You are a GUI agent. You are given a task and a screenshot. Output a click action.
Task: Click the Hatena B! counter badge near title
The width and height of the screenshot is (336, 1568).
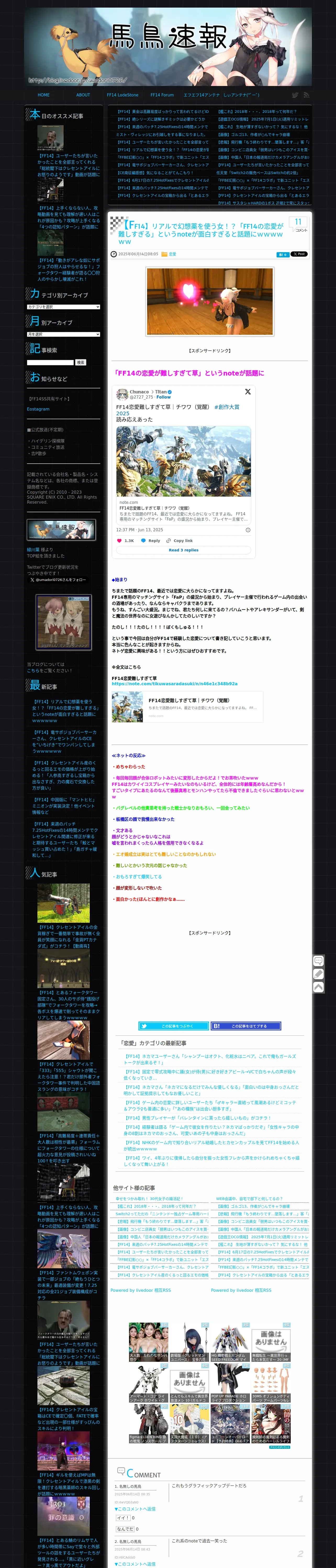(x=282, y=255)
